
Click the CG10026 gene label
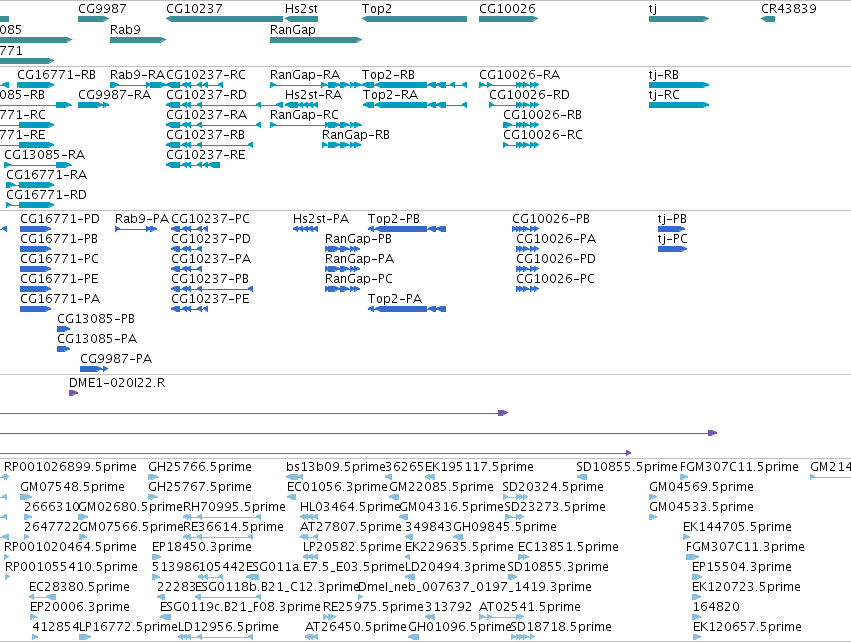(507, 9)
